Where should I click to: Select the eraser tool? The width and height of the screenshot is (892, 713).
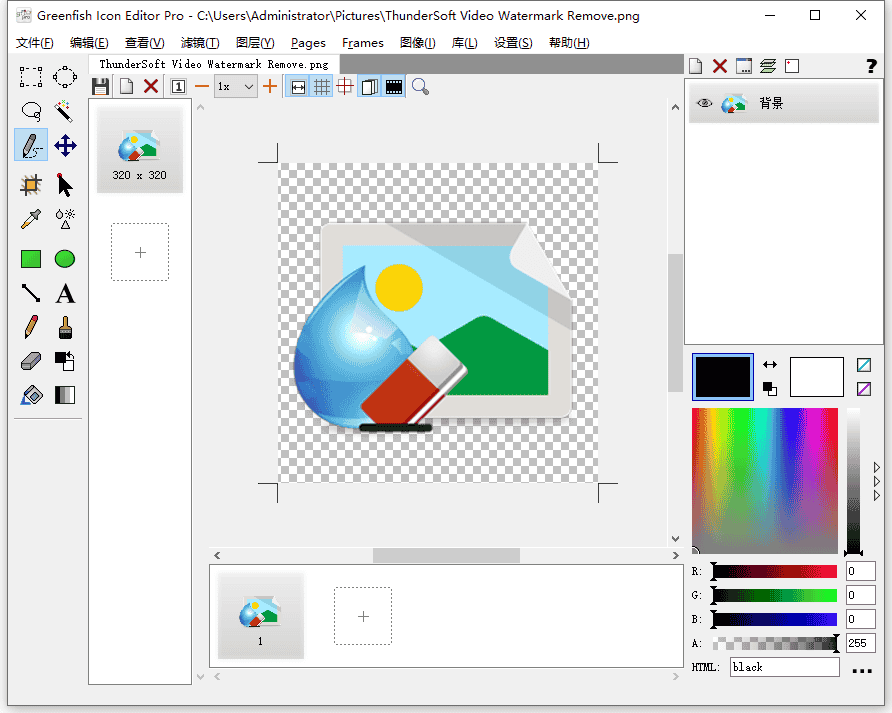pos(31,361)
